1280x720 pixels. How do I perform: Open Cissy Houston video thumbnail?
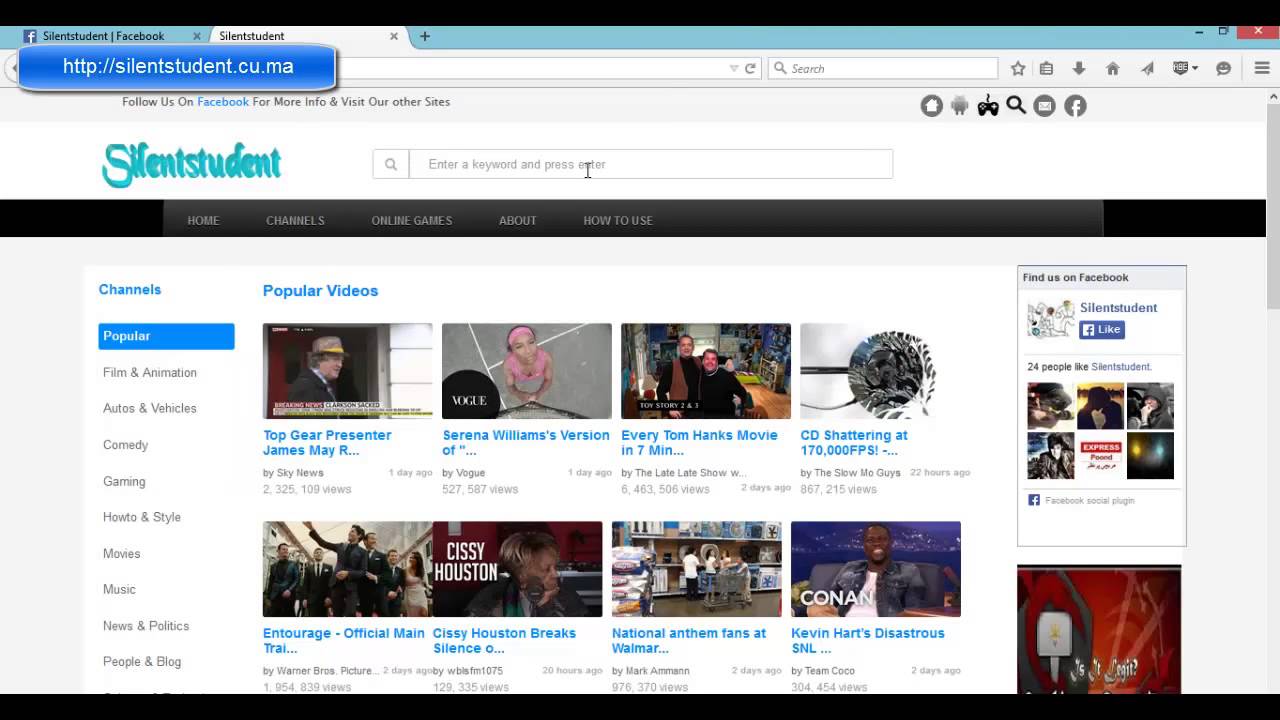pos(518,569)
